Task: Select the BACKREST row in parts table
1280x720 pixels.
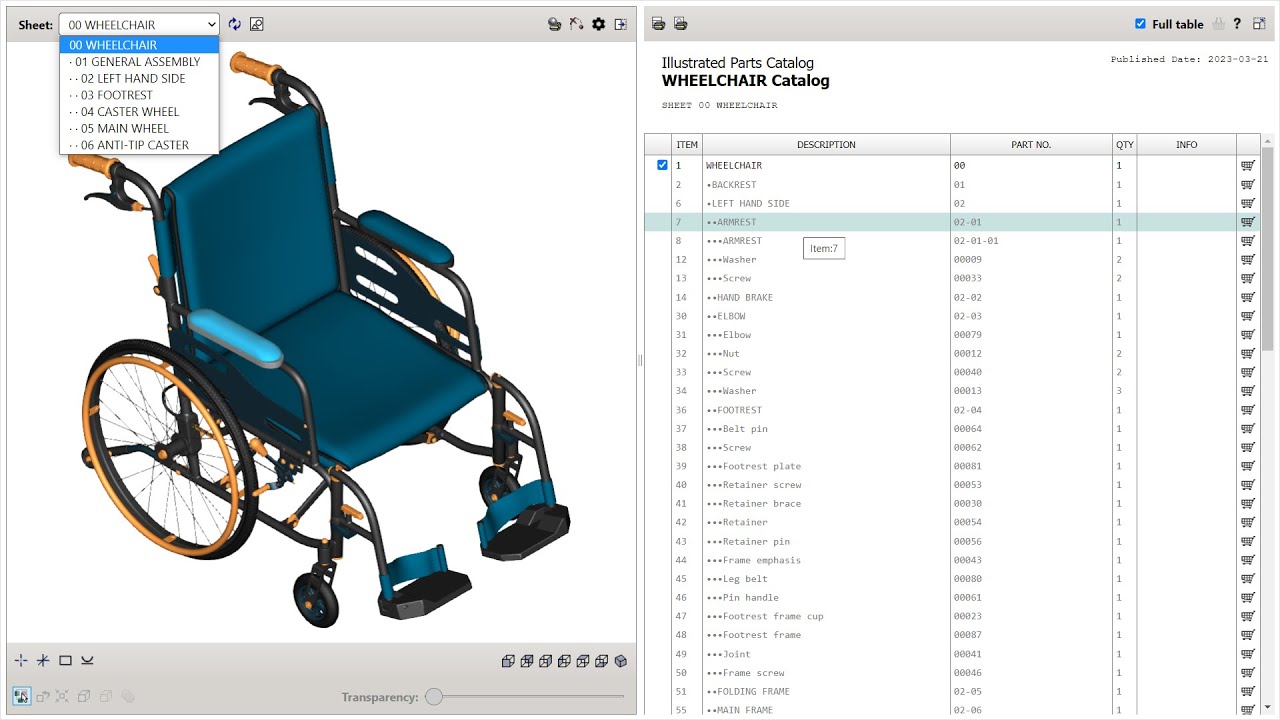Action: (952, 185)
